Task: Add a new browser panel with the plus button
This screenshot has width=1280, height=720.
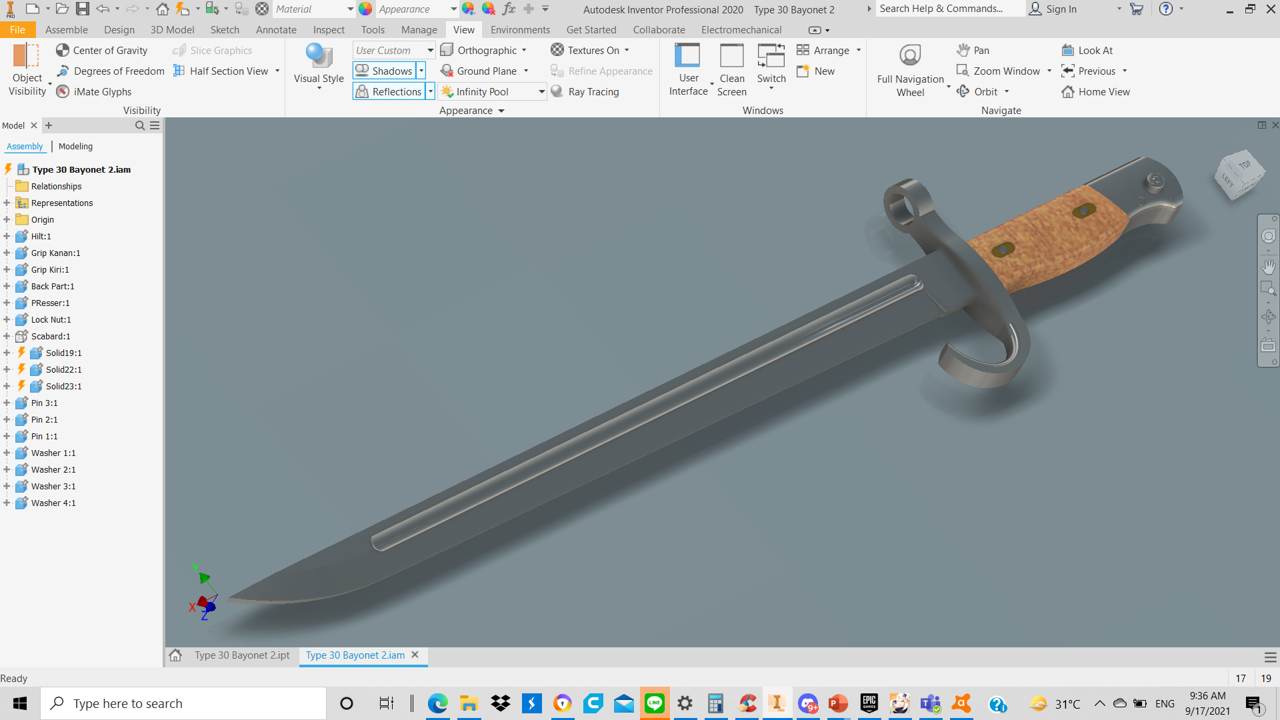Action: pyautogui.click(x=48, y=126)
